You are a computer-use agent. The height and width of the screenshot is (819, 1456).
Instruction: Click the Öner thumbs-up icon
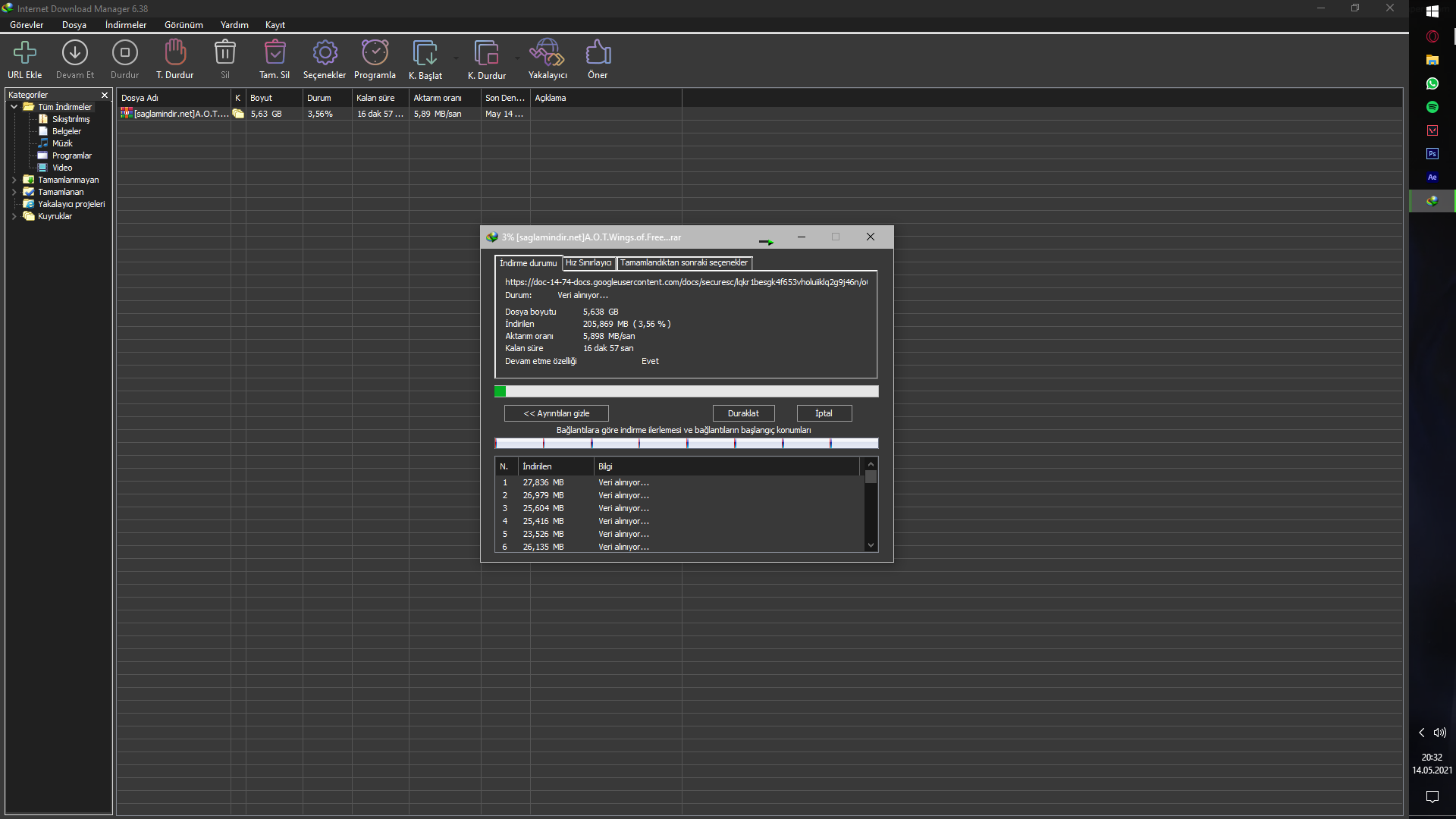(598, 53)
